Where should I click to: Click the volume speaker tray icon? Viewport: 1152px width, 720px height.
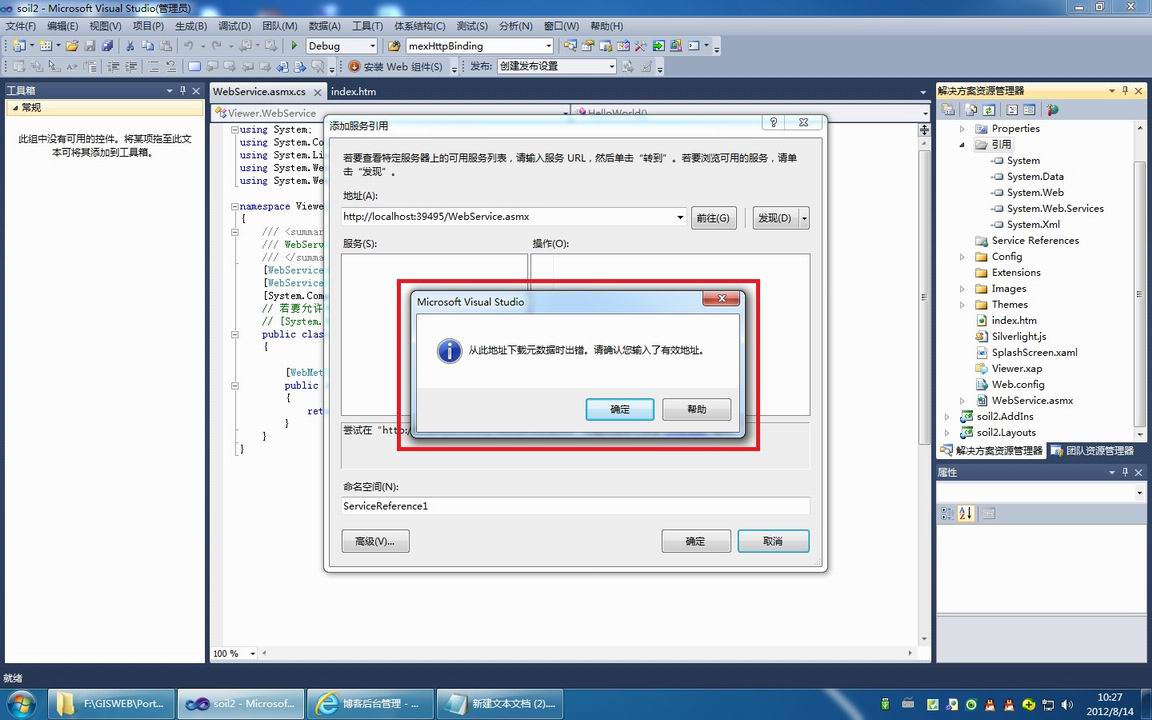tap(1067, 704)
